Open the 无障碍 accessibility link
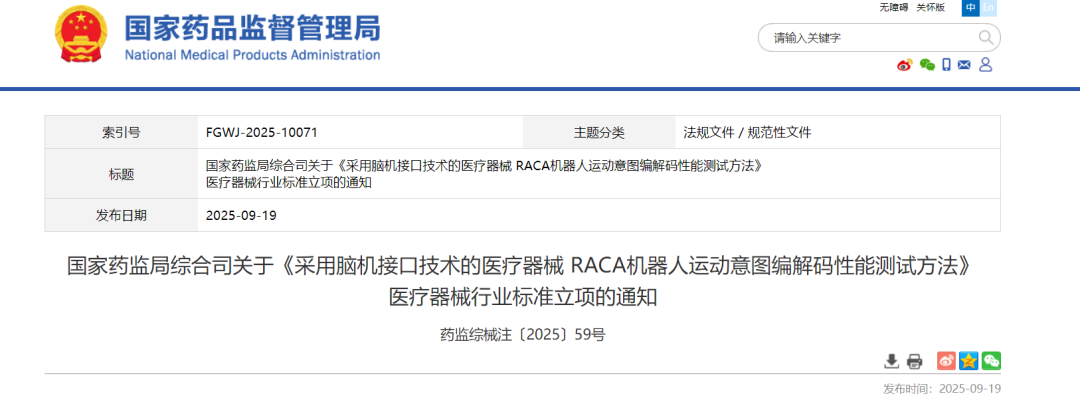The image size is (1080, 414). [893, 8]
